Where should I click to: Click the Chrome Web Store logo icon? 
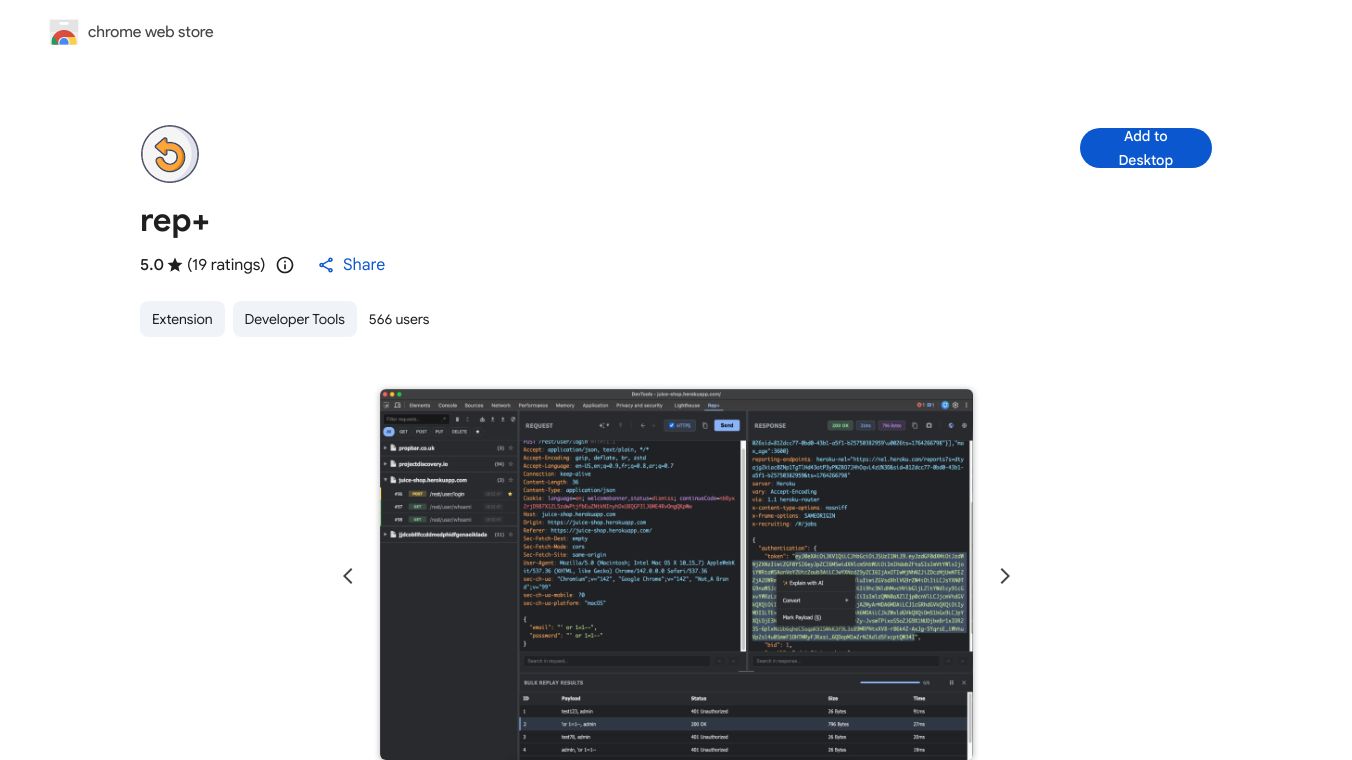64,32
